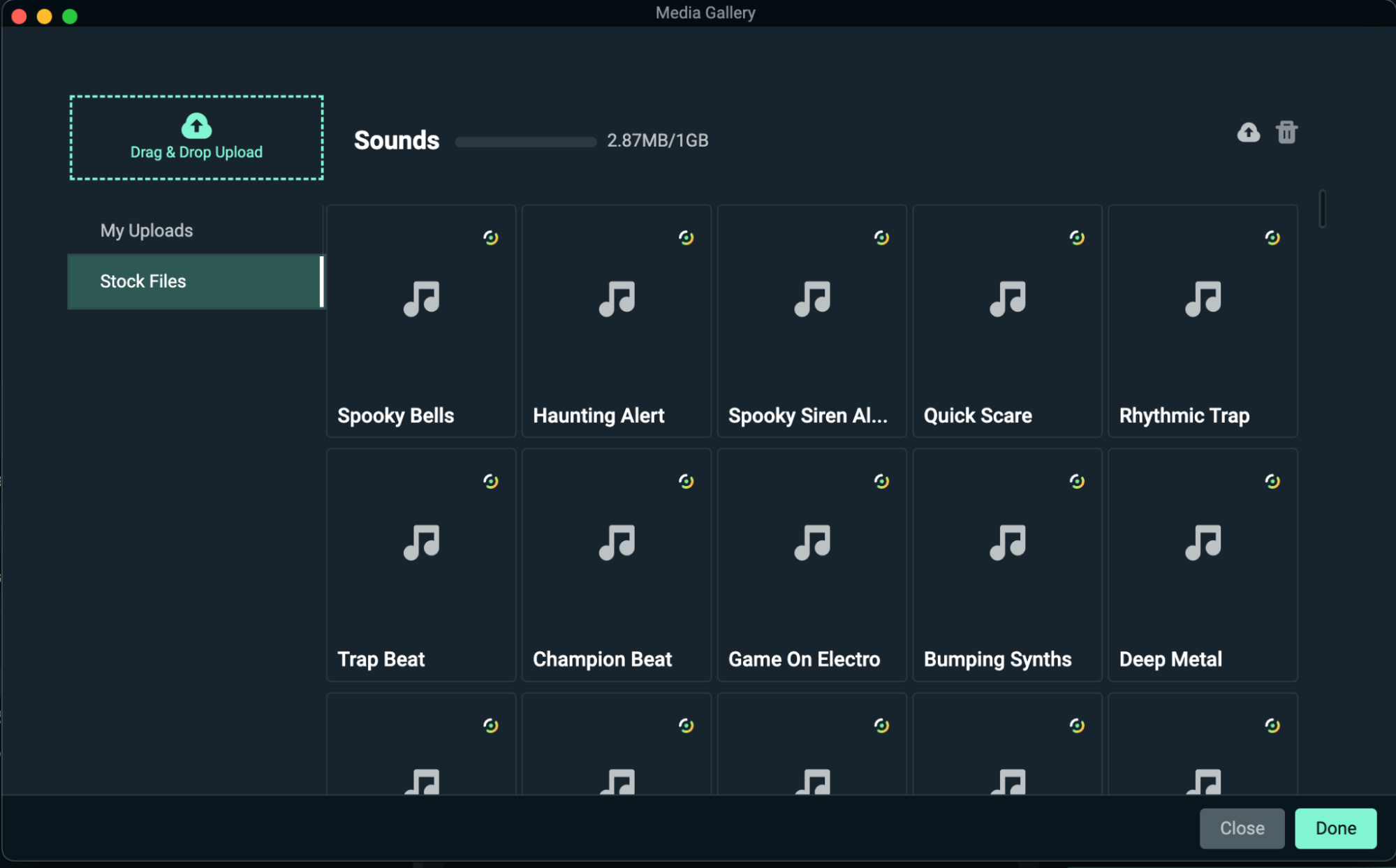
Task: Click the circular preview icon on Deep Metal
Action: pyautogui.click(x=1272, y=481)
